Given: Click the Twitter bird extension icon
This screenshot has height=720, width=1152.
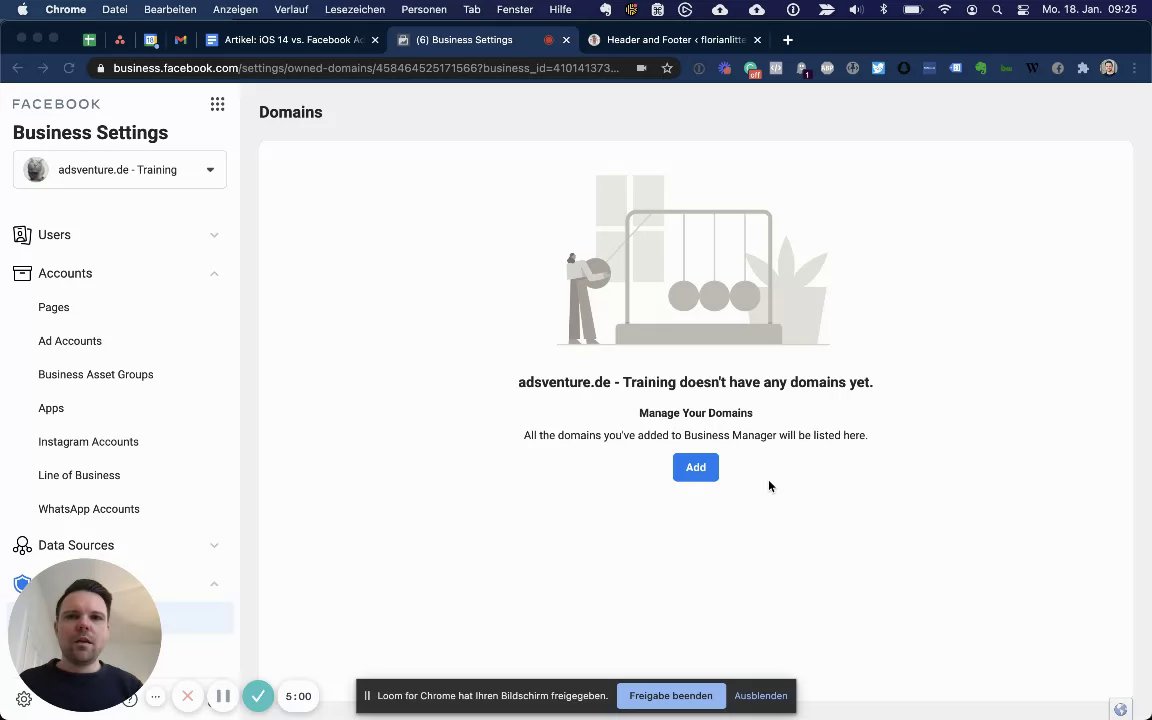Looking at the screenshot, I should (878, 68).
